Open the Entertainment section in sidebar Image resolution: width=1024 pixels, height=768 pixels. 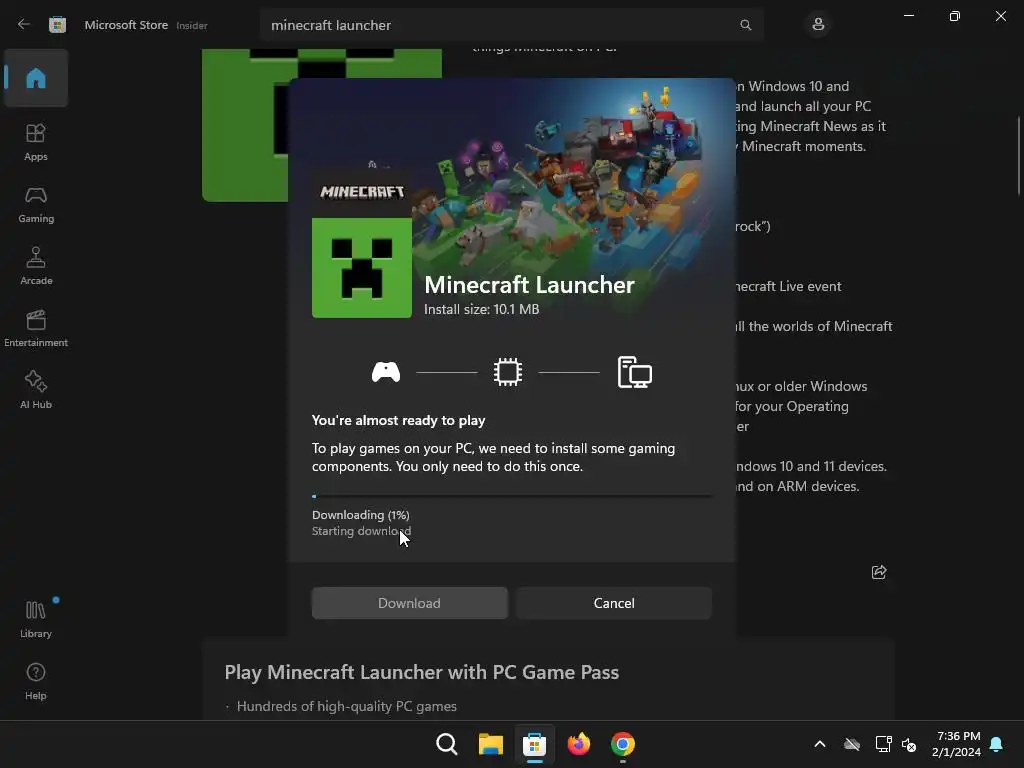36,328
